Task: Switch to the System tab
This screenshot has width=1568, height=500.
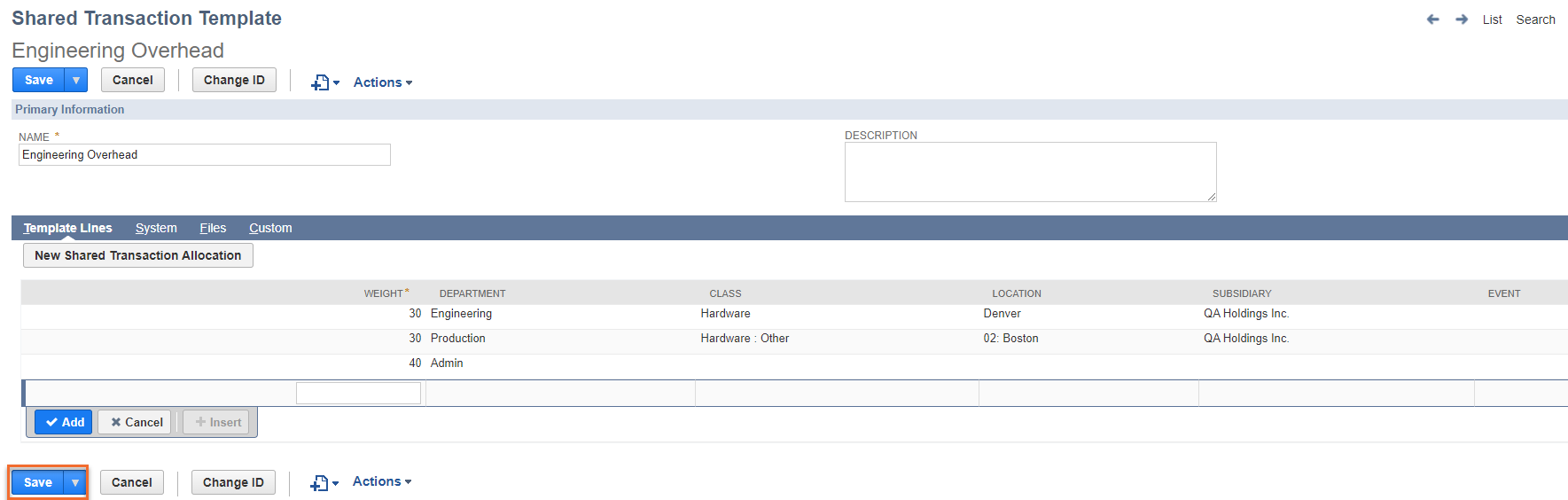Action: [x=156, y=228]
